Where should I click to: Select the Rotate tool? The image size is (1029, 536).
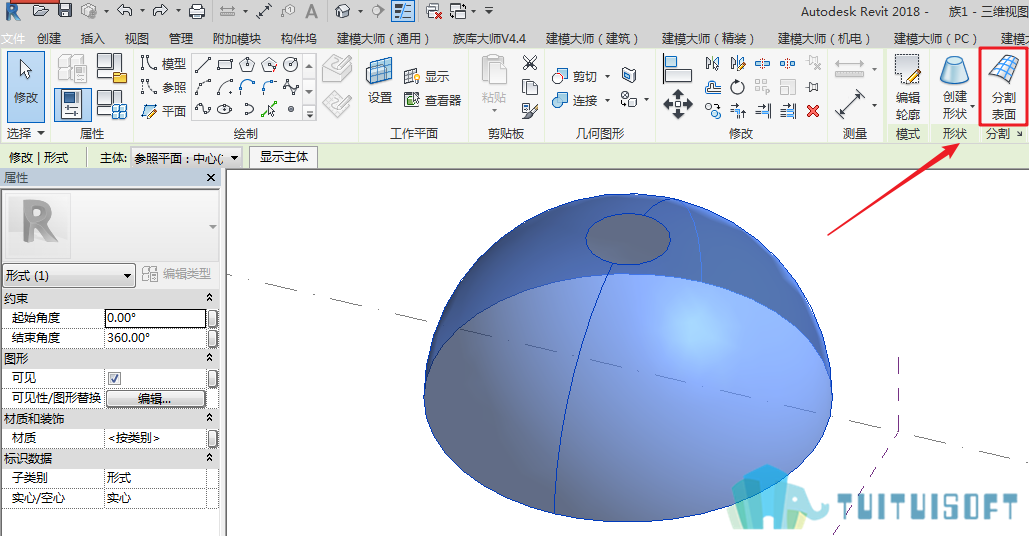[738, 87]
